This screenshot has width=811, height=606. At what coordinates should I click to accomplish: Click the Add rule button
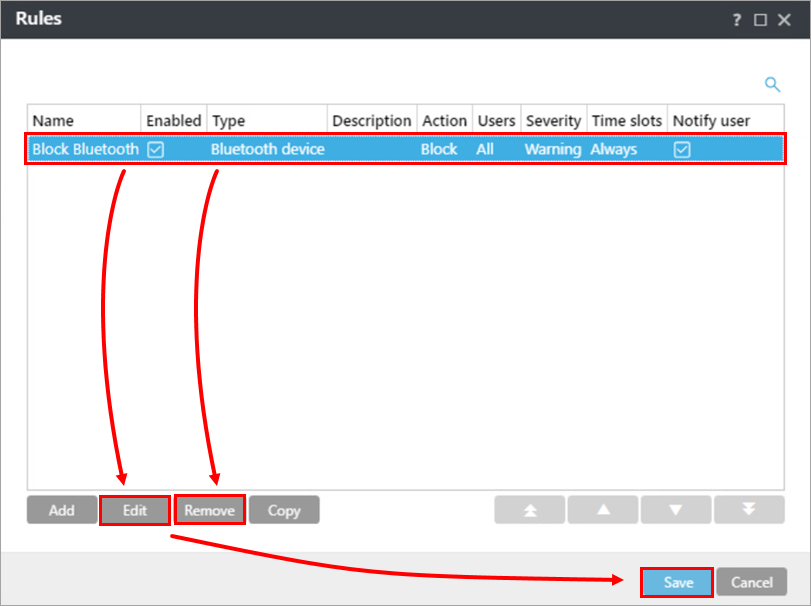pyautogui.click(x=62, y=510)
